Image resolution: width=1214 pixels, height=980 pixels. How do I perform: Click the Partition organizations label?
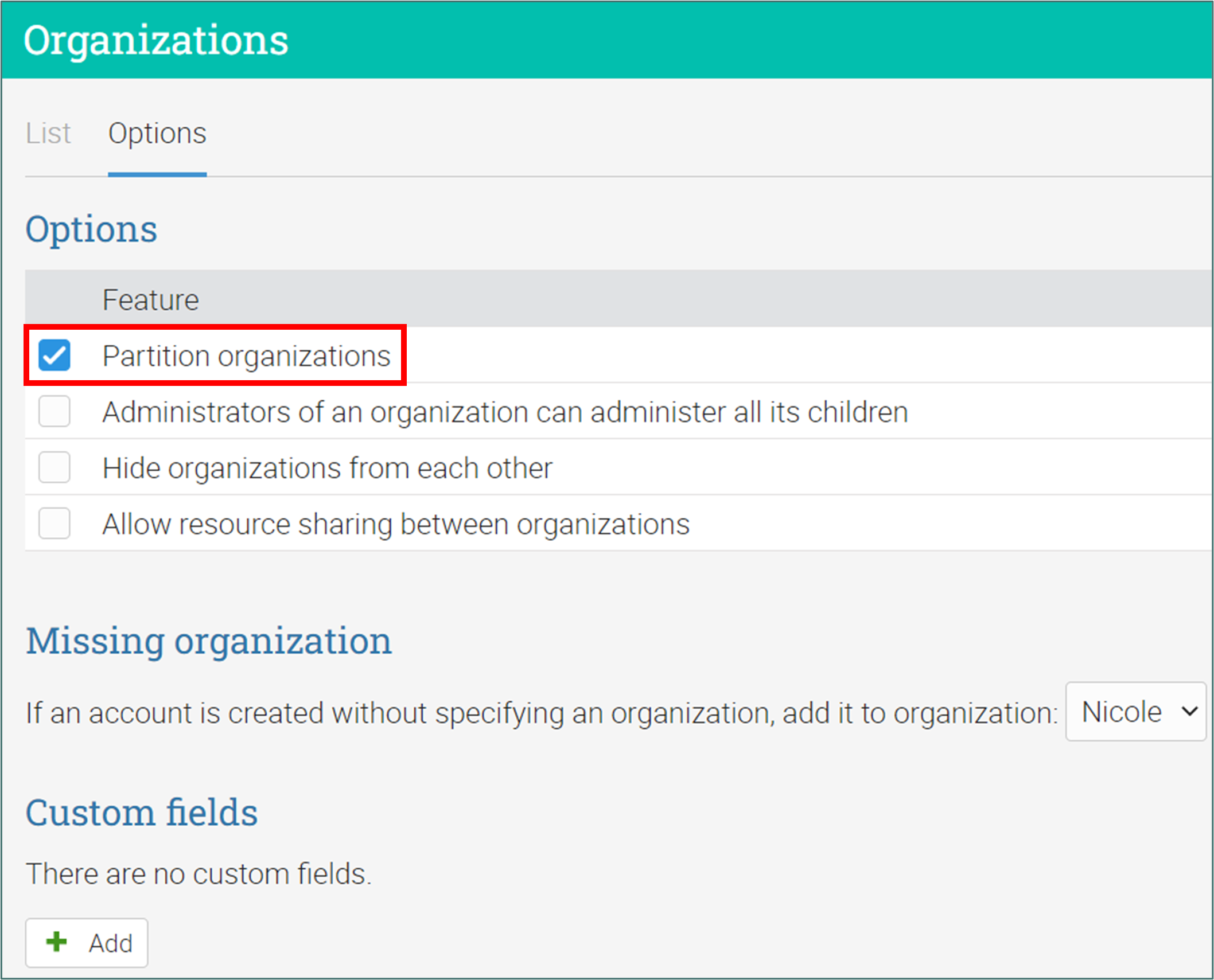pos(246,356)
